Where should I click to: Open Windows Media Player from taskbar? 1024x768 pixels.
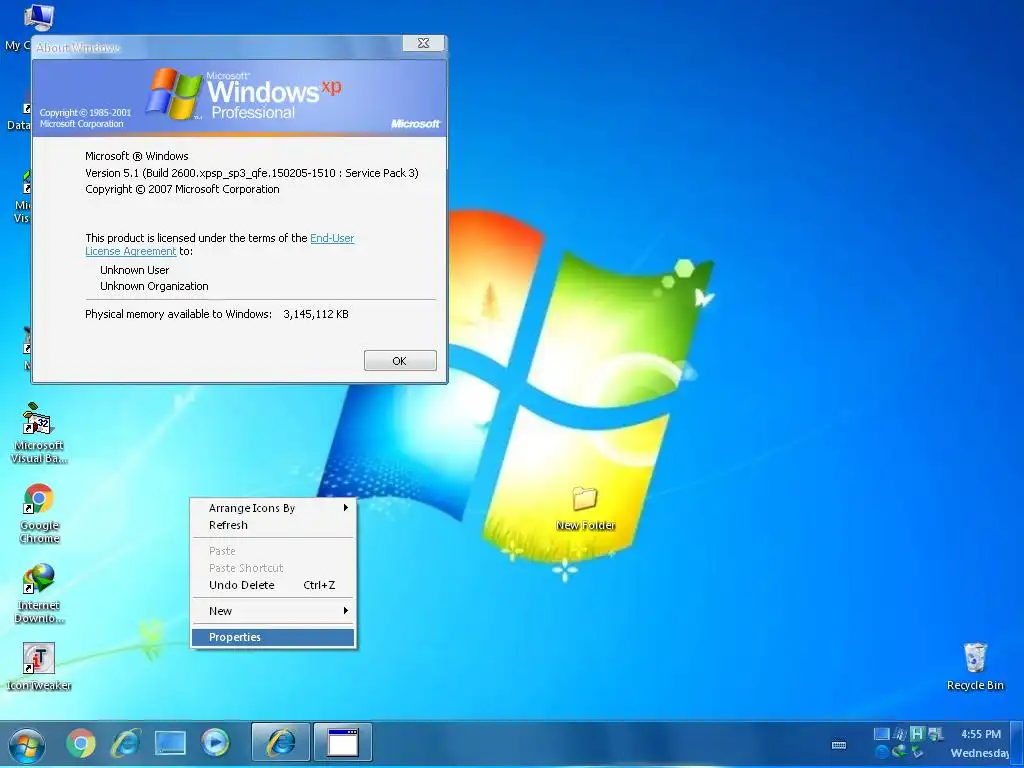click(x=216, y=743)
